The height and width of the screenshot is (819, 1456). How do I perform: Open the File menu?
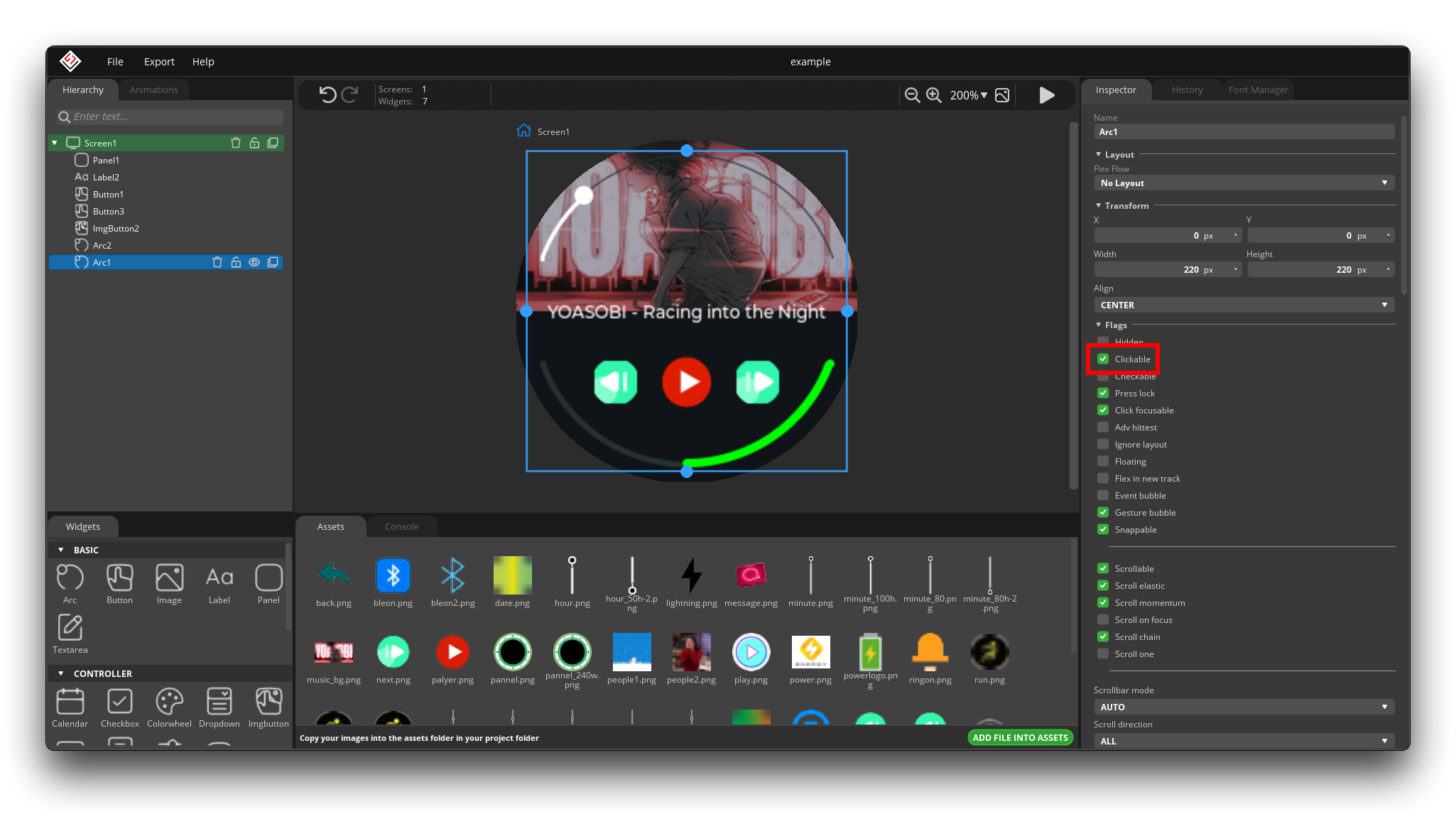coord(115,62)
